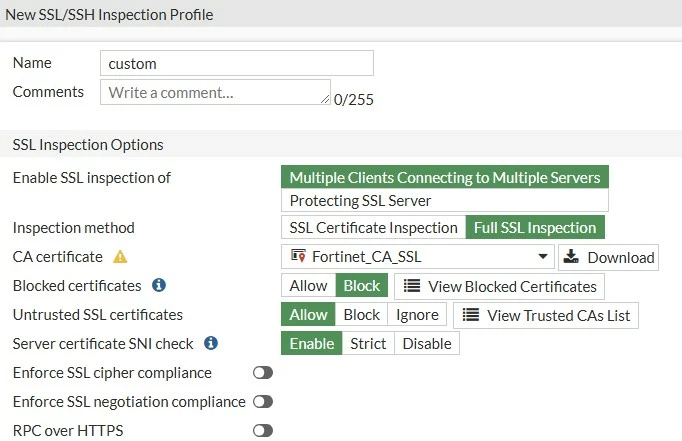
Task: Select Protecting SSL Server option
Action: click(445, 200)
